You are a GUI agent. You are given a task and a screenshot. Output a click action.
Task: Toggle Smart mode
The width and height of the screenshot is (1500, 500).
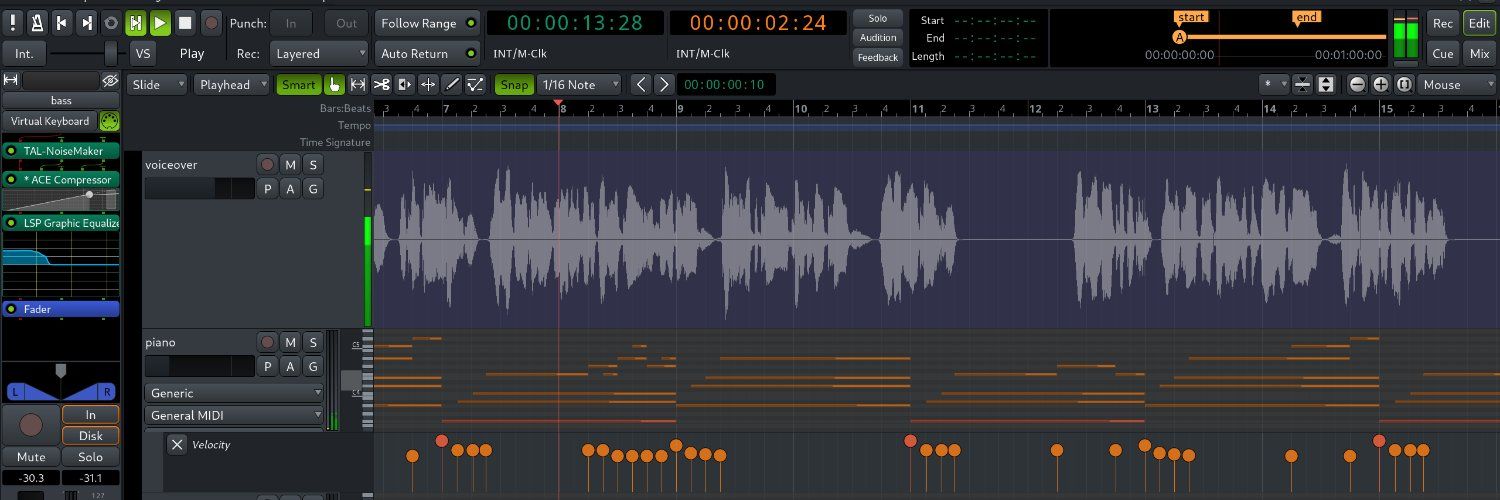tap(299, 85)
